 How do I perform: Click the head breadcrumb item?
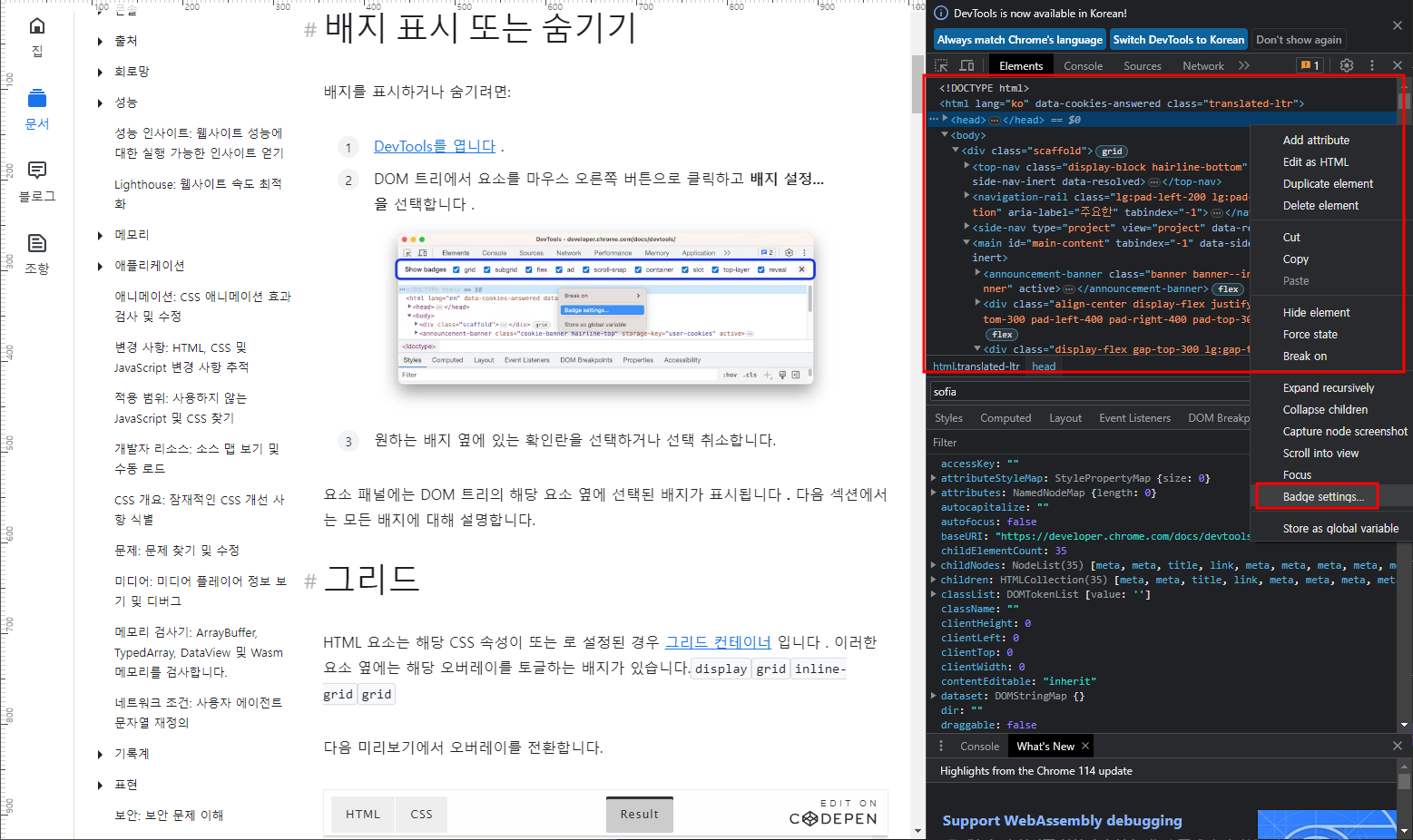tap(1044, 366)
